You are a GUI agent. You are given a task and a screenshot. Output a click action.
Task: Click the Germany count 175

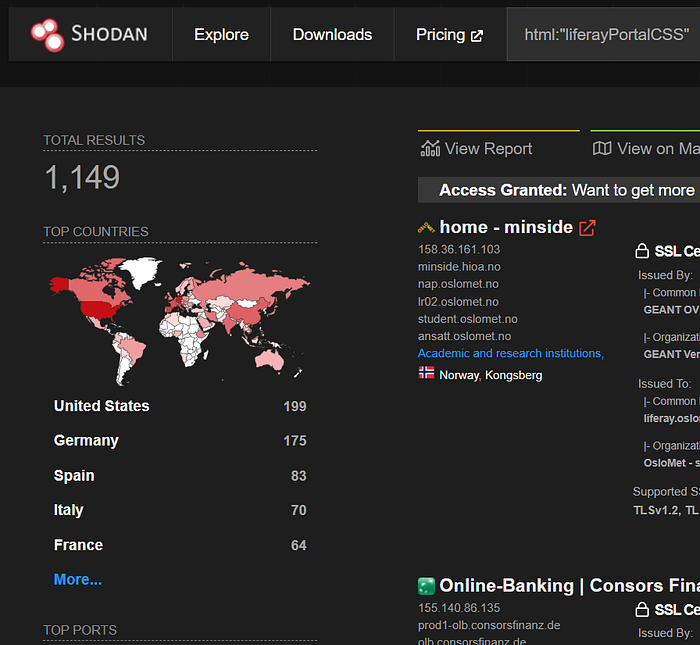click(x=295, y=441)
